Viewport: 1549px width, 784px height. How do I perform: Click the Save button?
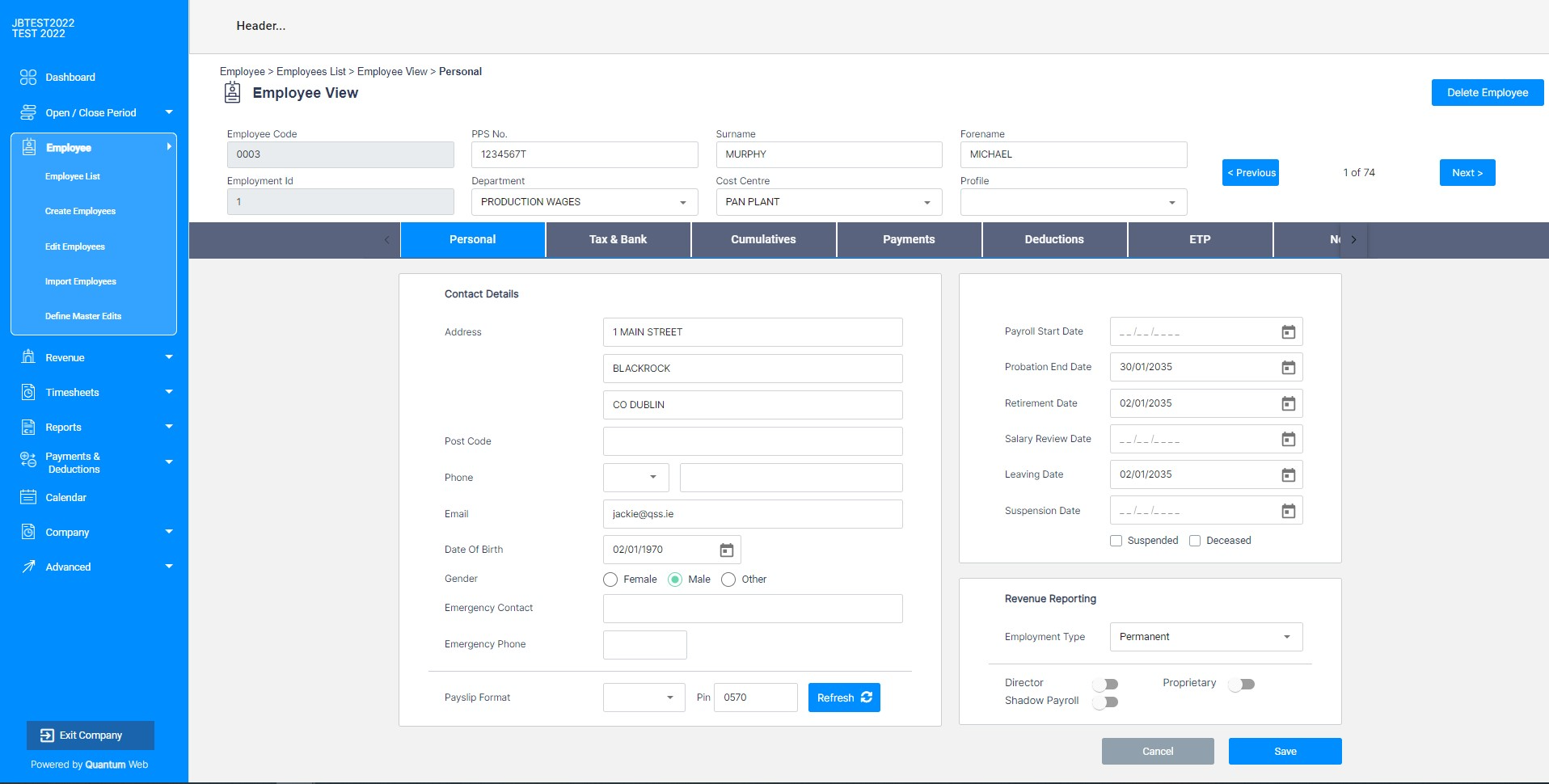tap(1285, 752)
